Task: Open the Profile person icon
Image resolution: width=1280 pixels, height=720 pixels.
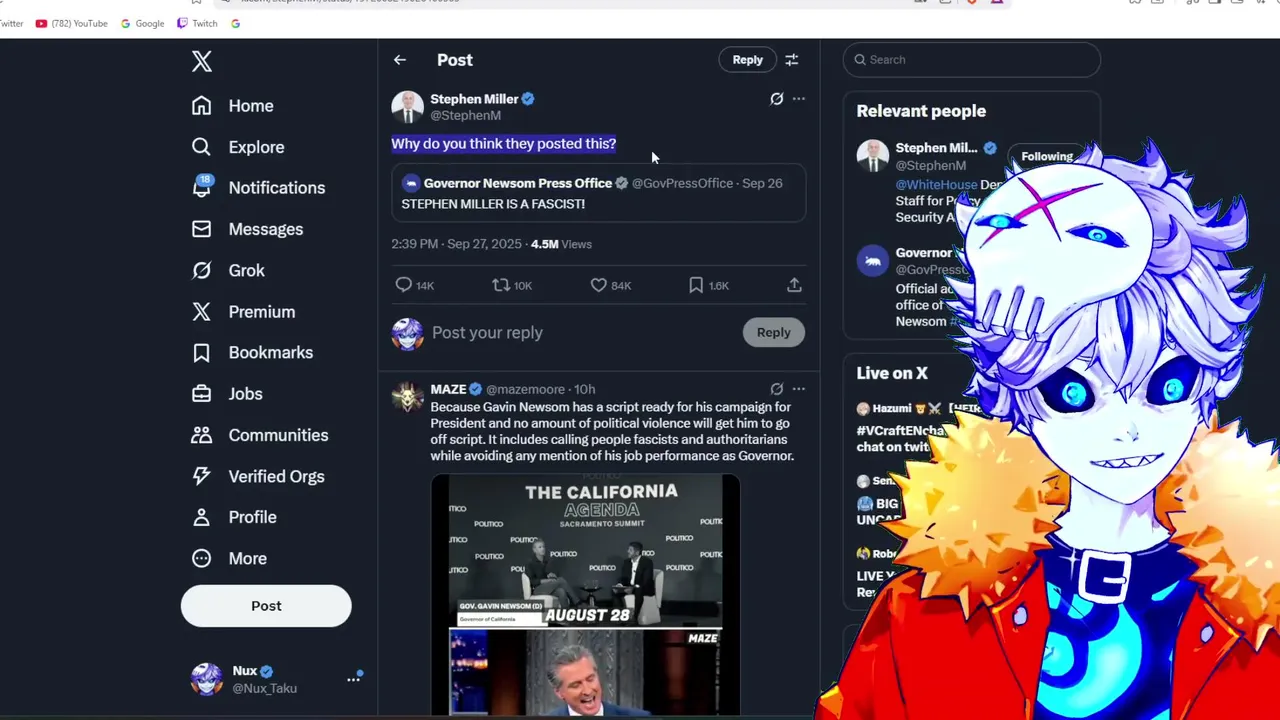Action: click(x=202, y=517)
